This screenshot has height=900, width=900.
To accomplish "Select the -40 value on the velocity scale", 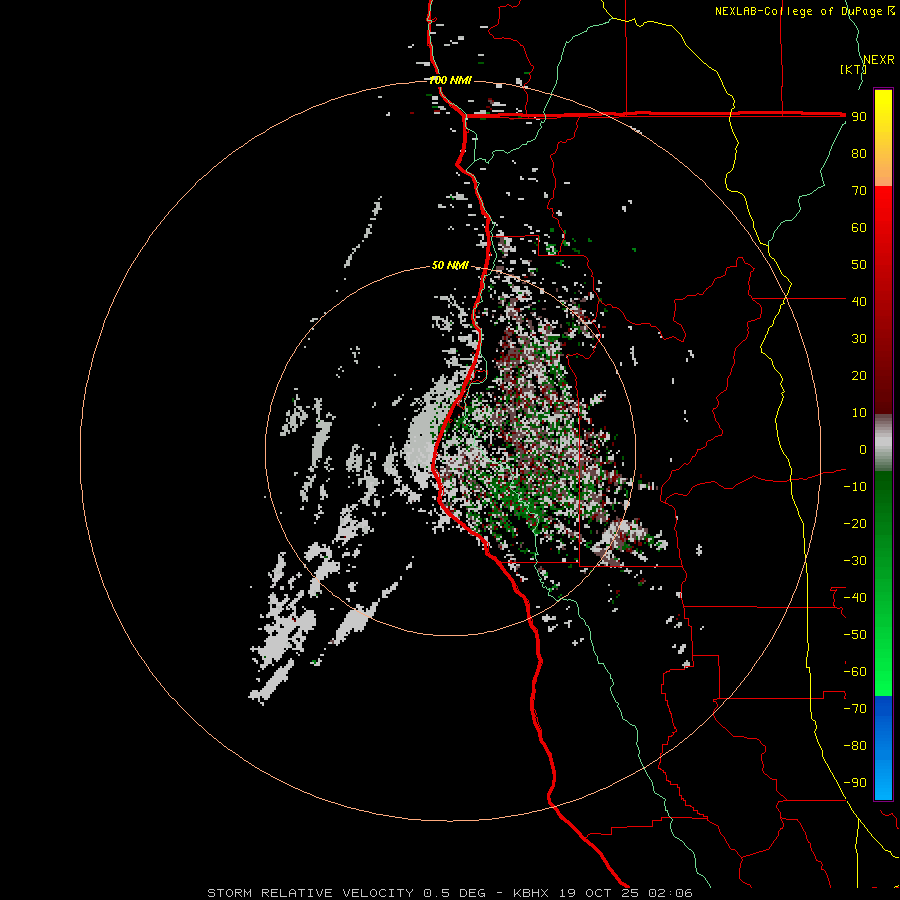I will point(855,598).
